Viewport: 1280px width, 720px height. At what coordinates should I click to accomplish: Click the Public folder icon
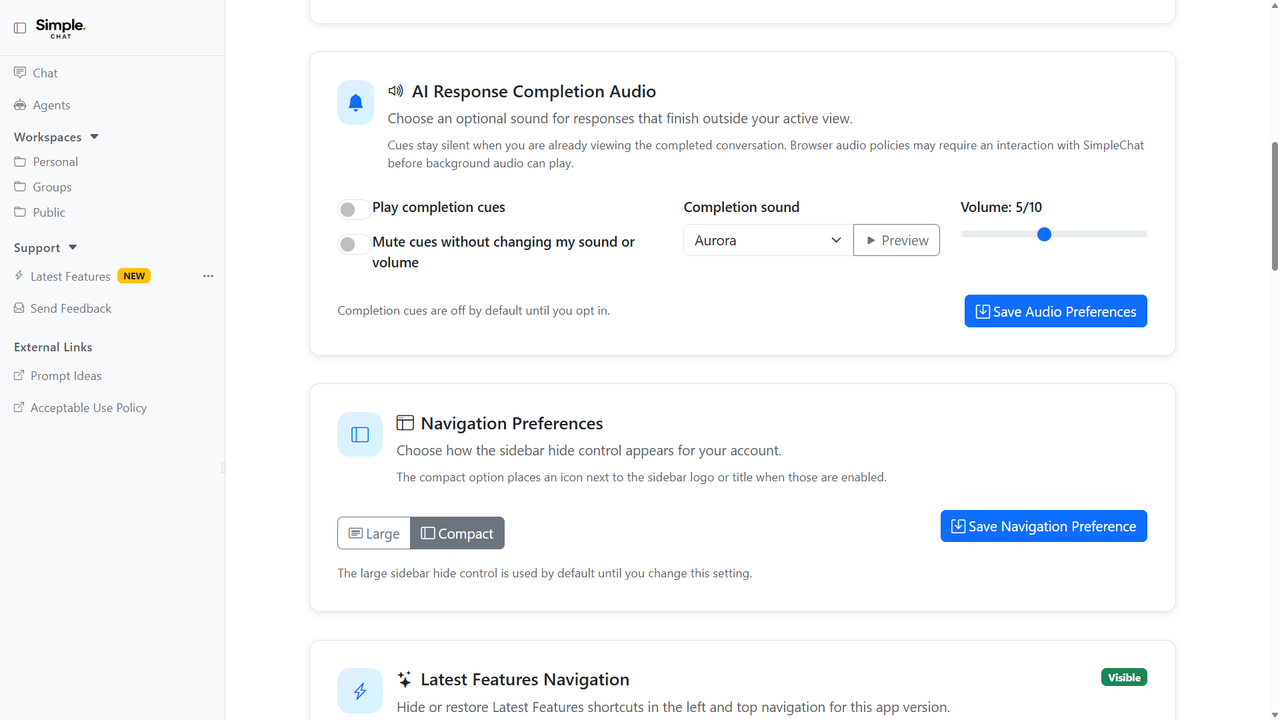pos(20,212)
